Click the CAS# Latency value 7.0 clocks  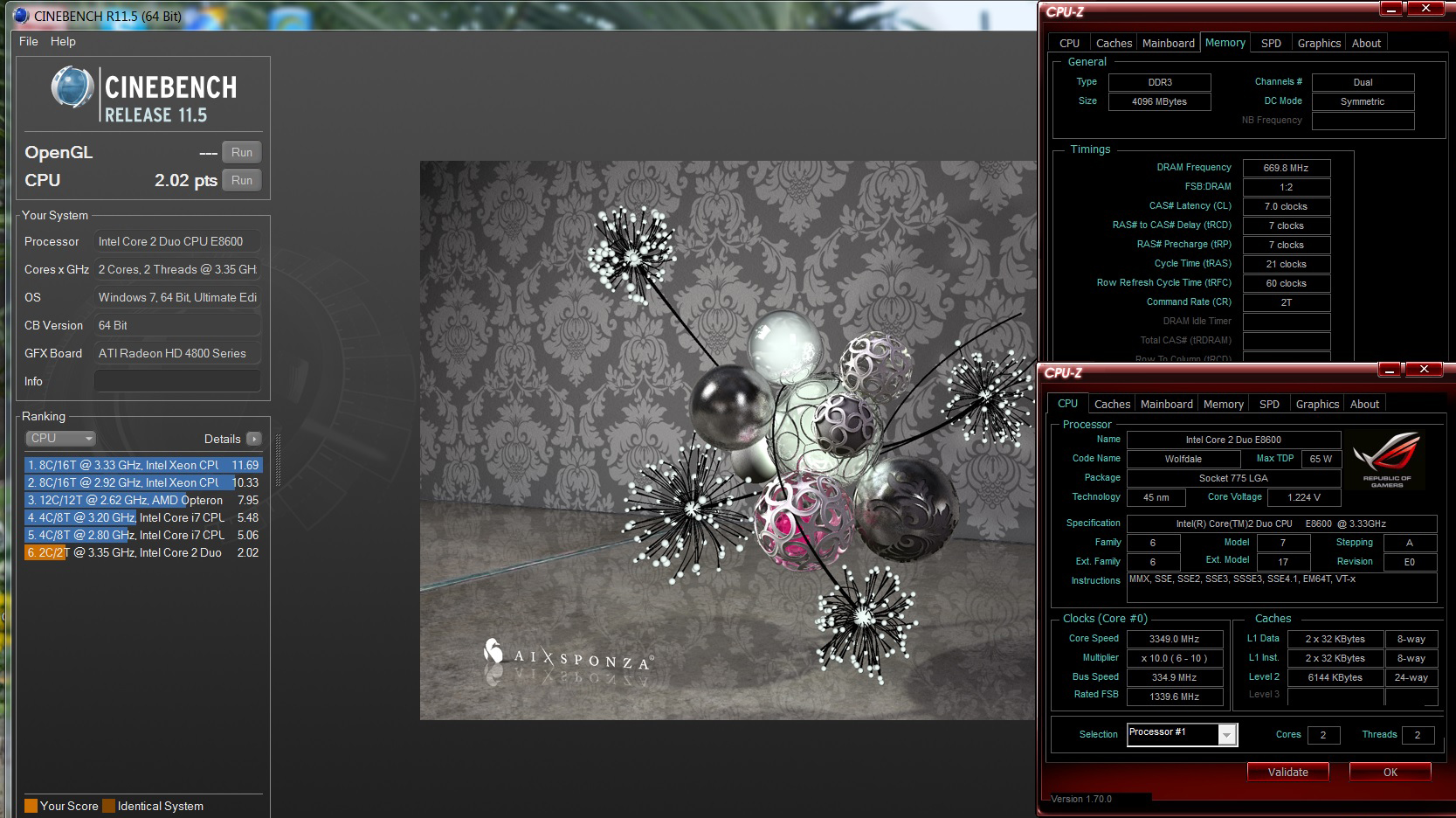point(1286,206)
